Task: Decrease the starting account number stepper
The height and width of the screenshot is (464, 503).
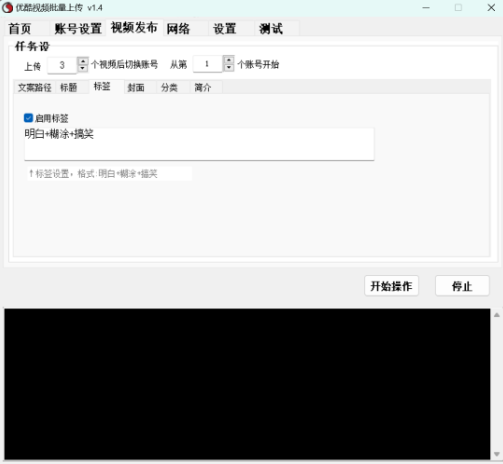Action: tap(229, 67)
